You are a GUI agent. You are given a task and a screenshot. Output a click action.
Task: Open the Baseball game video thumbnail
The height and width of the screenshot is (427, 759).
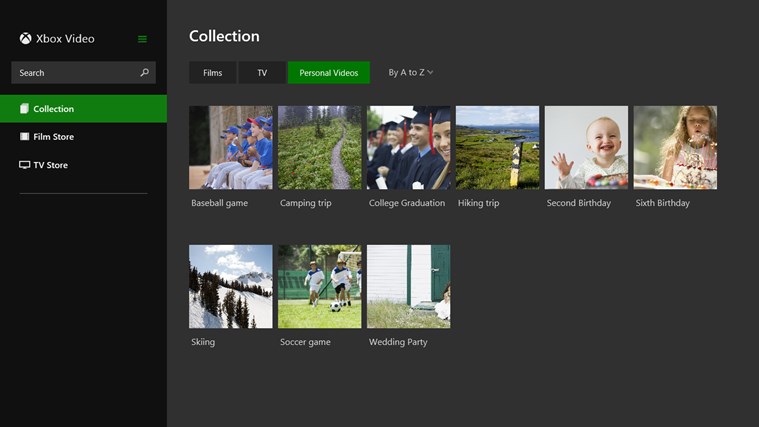(230, 148)
